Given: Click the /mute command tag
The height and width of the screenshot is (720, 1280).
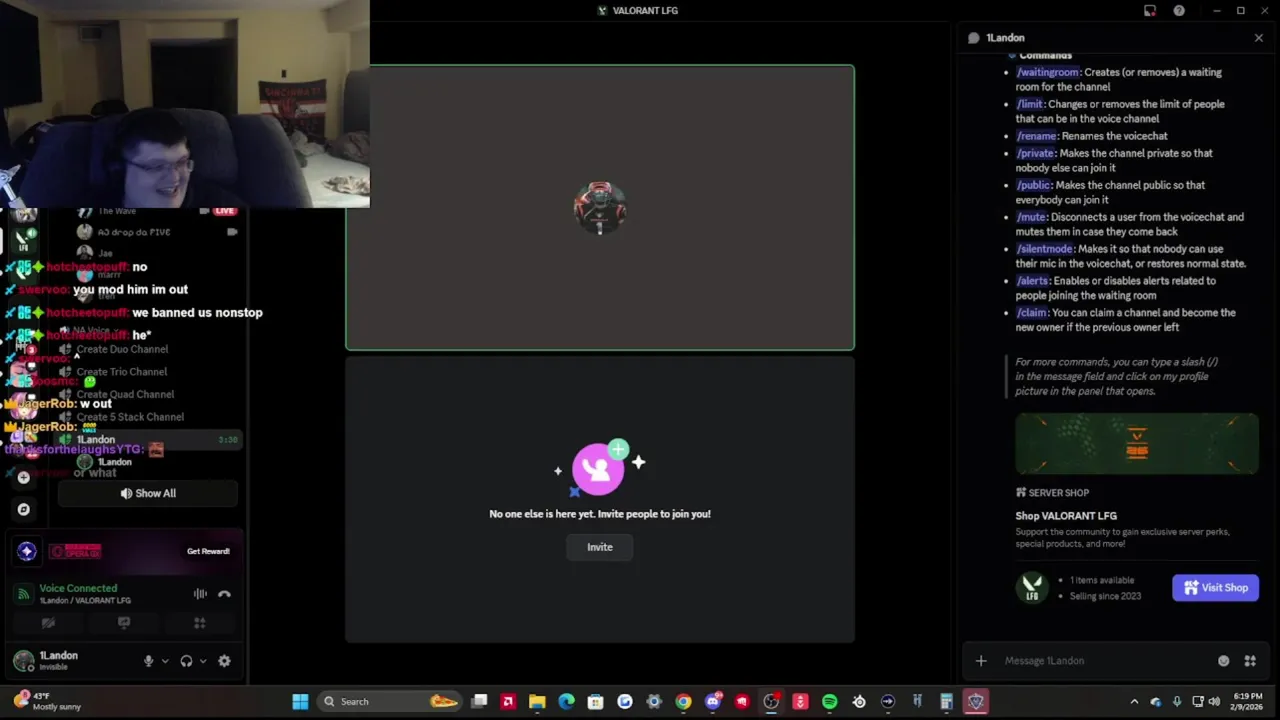Looking at the screenshot, I should 1031,217.
